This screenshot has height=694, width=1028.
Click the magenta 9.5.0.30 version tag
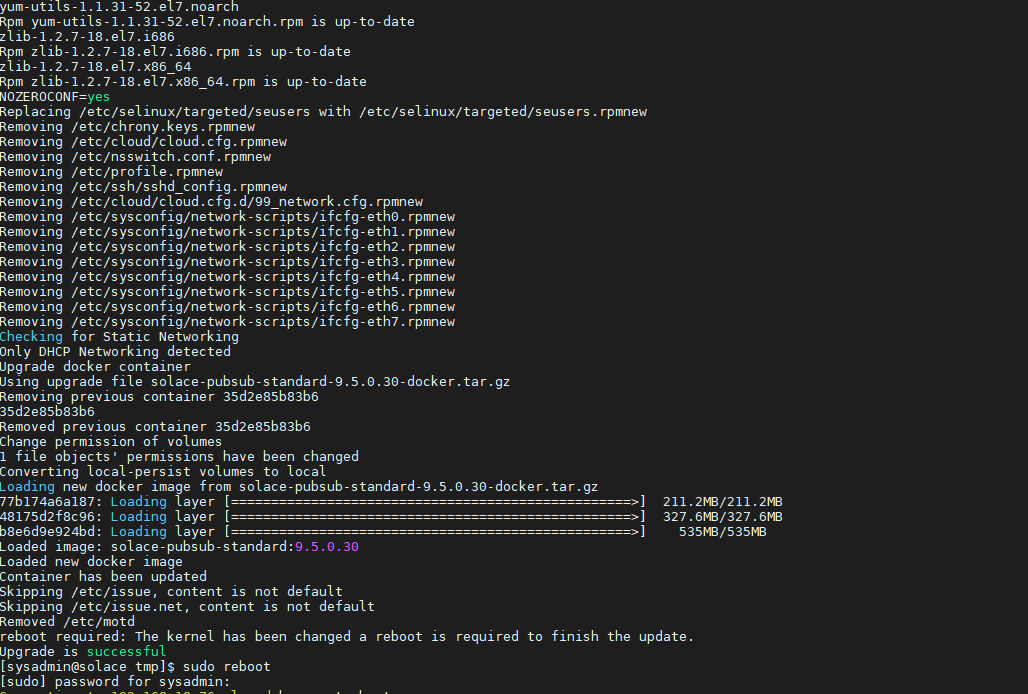pos(326,546)
